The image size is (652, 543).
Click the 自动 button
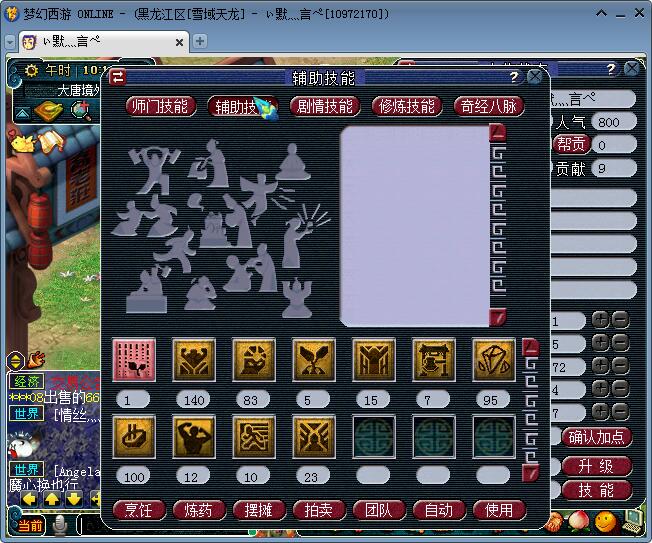[x=439, y=510]
